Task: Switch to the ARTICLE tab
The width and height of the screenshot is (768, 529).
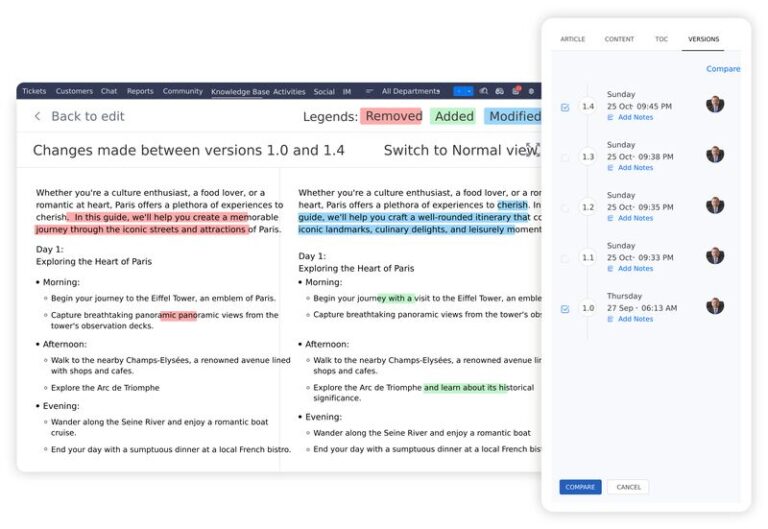Action: point(573,39)
